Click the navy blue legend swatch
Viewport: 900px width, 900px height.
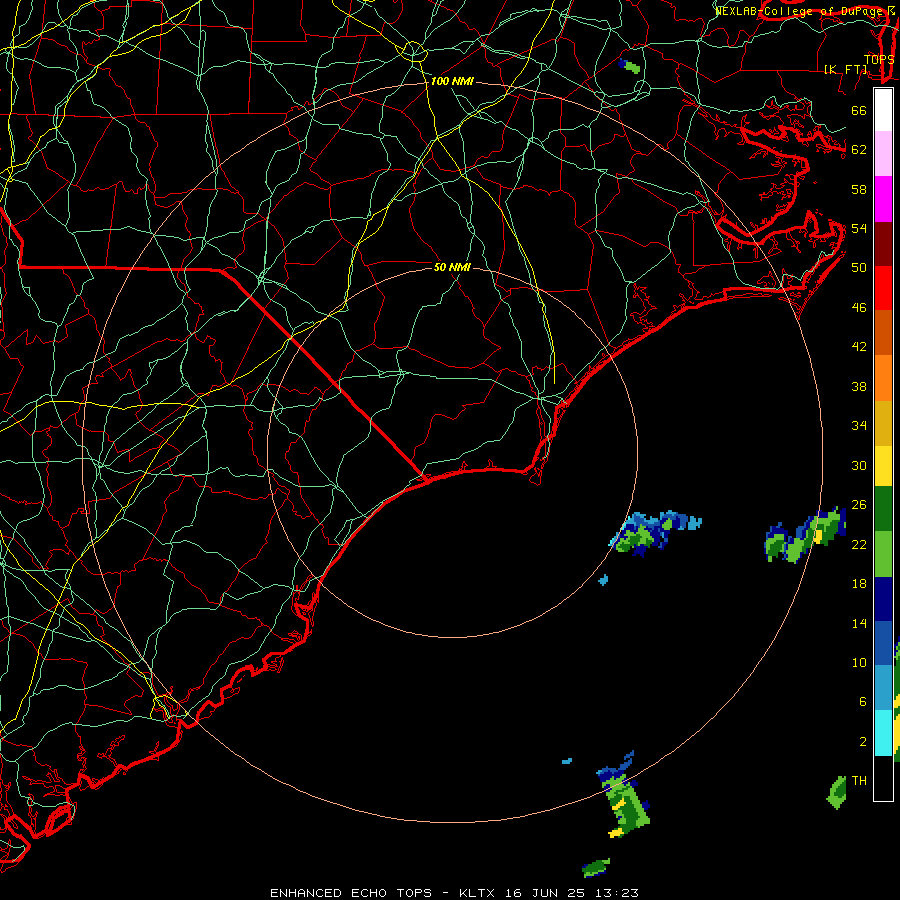coord(883,599)
